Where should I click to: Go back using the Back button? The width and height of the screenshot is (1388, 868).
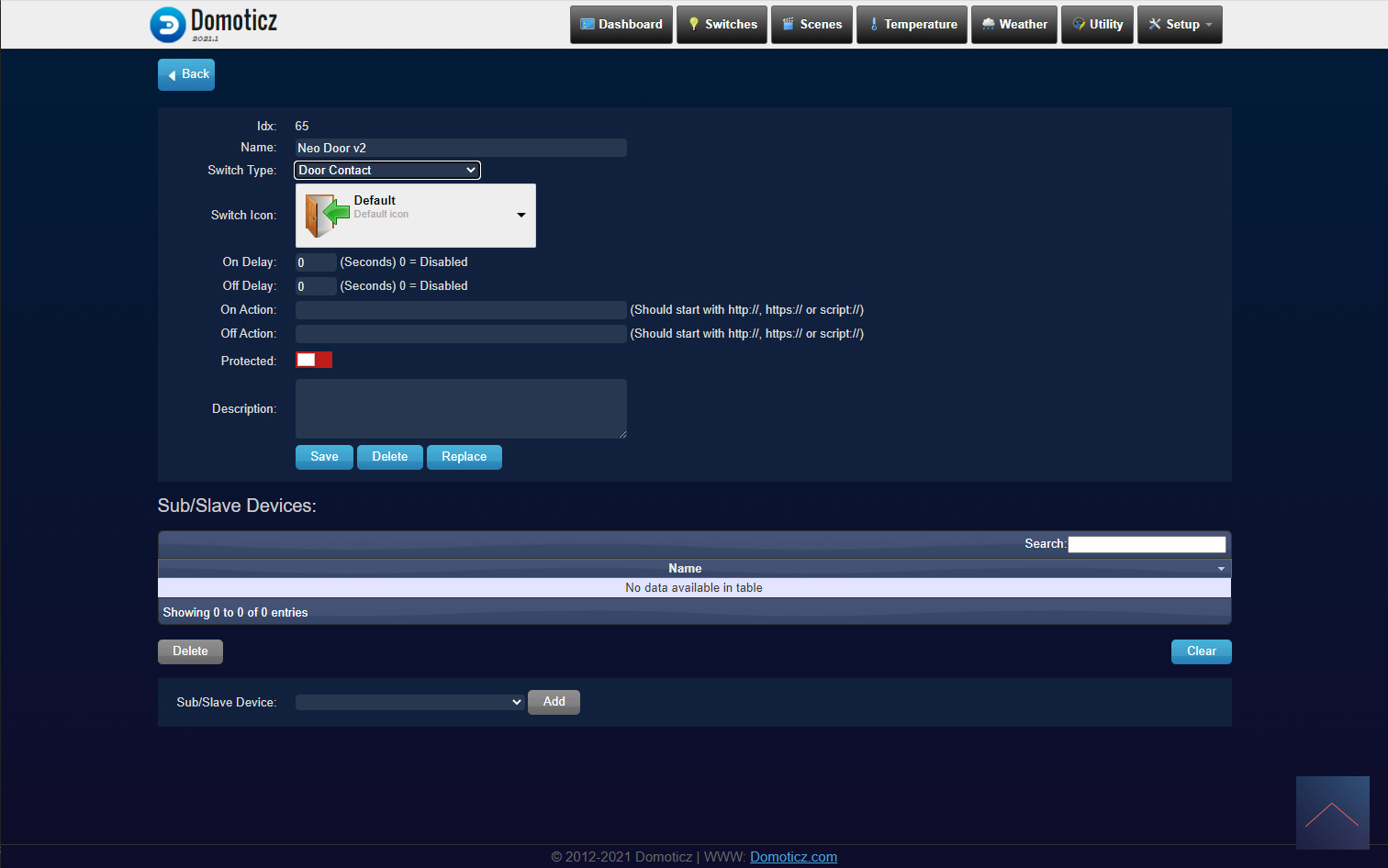click(186, 74)
